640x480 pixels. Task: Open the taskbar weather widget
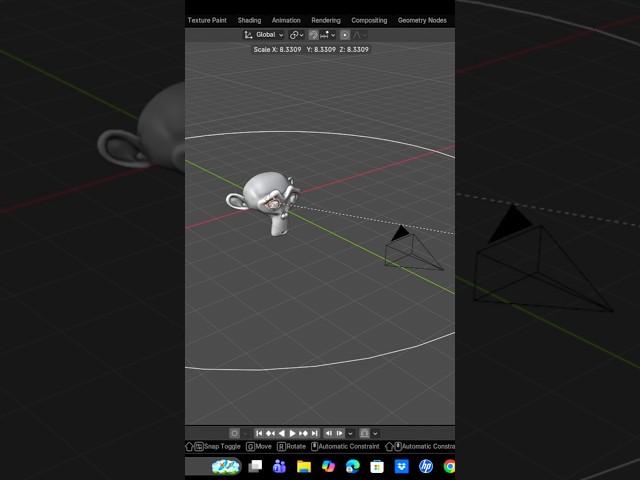click(x=226, y=466)
